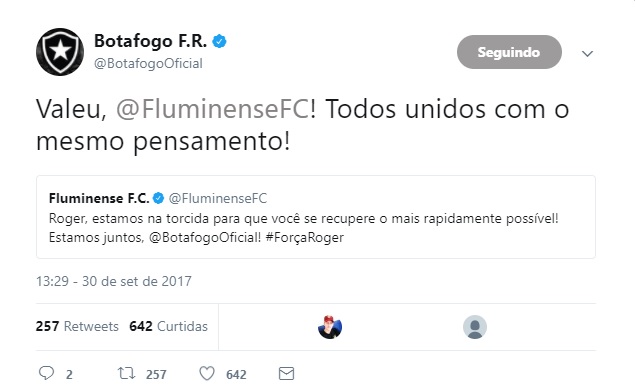Open Botafogo F.R. profile name
Screen dimensions: 635x391
coord(150,41)
